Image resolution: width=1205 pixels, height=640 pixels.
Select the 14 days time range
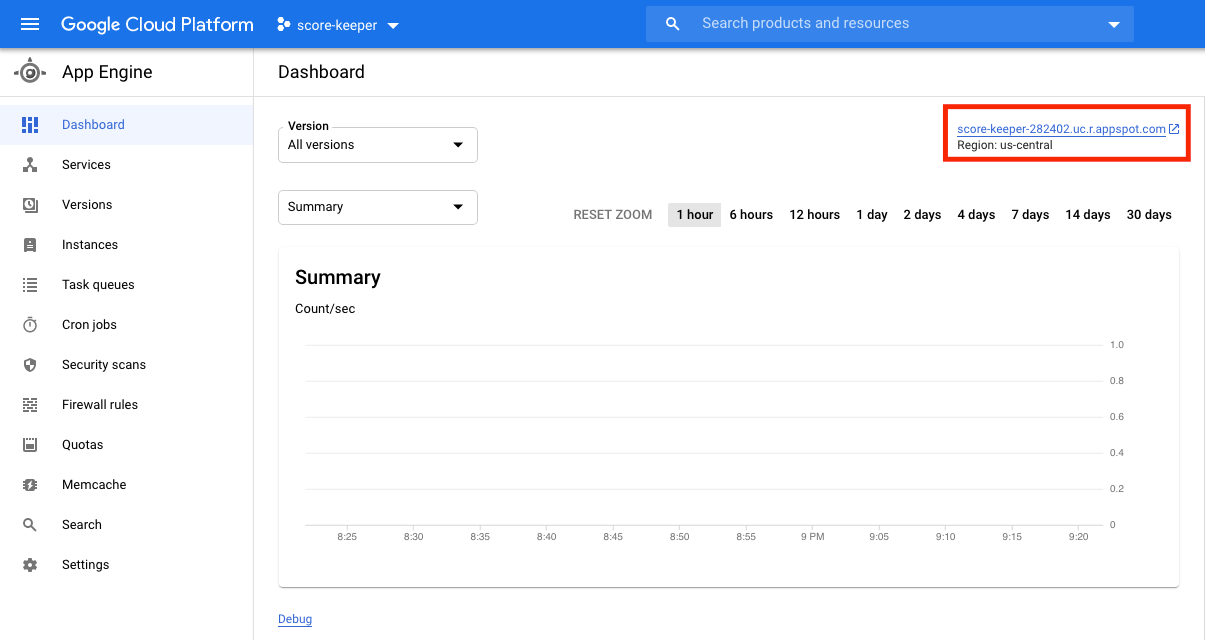coord(1088,215)
